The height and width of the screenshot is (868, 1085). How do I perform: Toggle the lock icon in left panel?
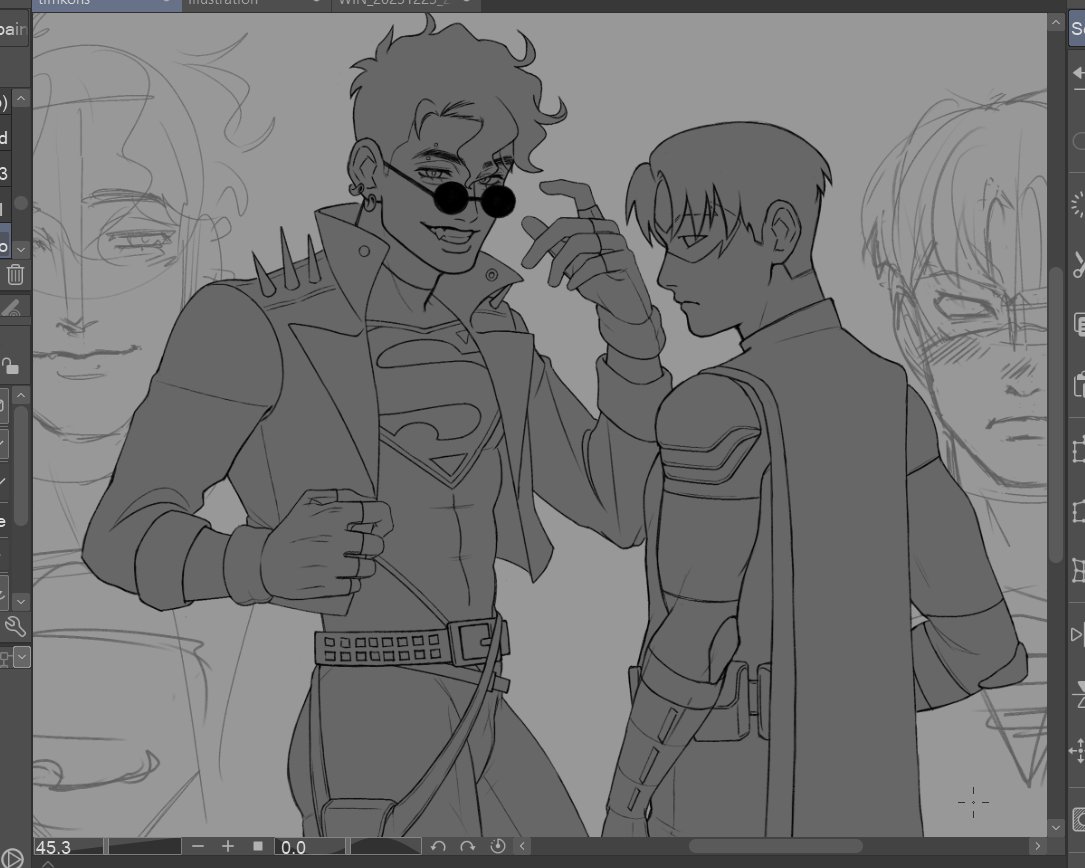(10, 365)
